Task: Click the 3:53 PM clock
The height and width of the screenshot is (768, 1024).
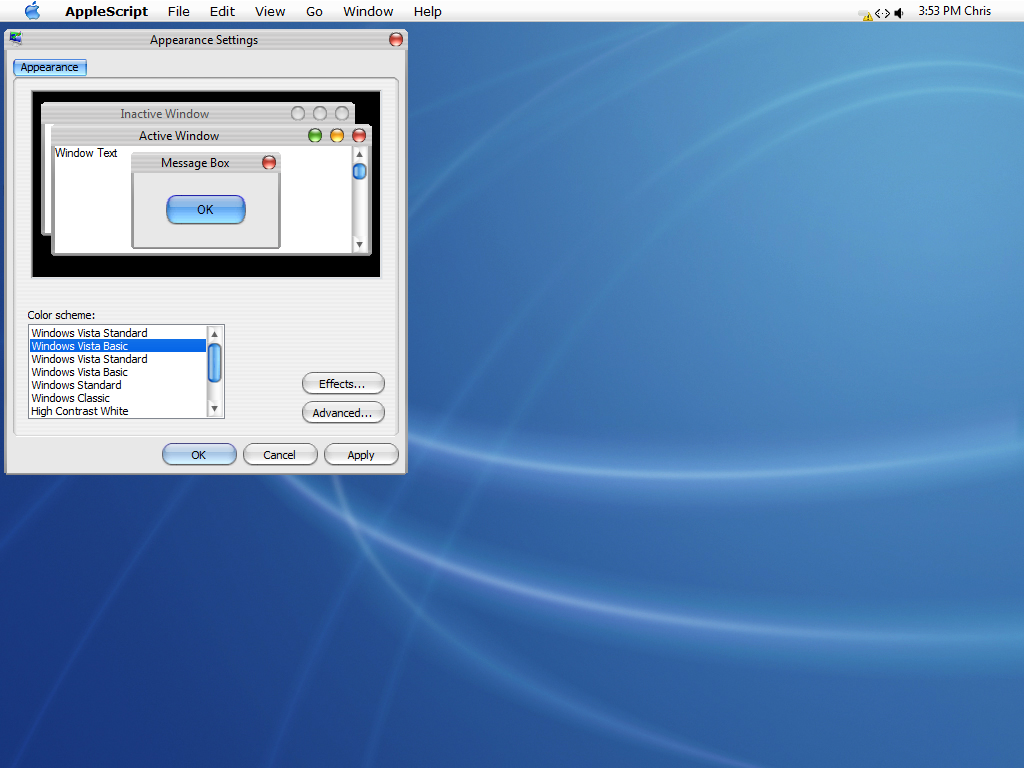Action: click(939, 11)
